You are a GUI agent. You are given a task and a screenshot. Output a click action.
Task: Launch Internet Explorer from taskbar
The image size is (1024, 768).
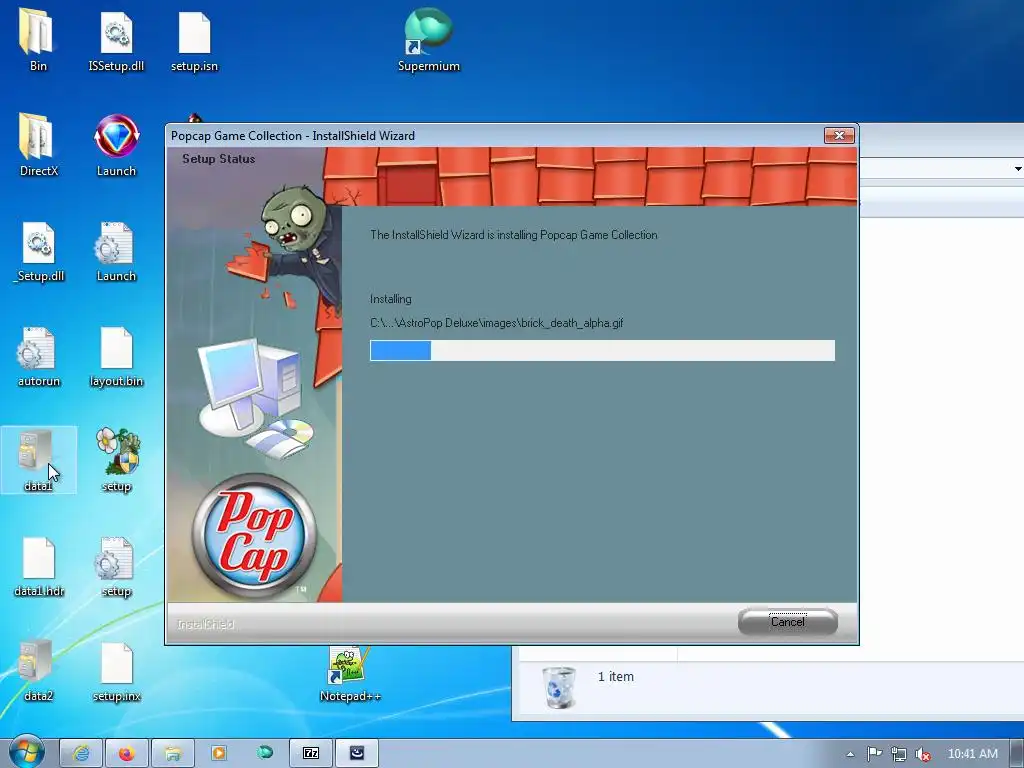(x=81, y=754)
